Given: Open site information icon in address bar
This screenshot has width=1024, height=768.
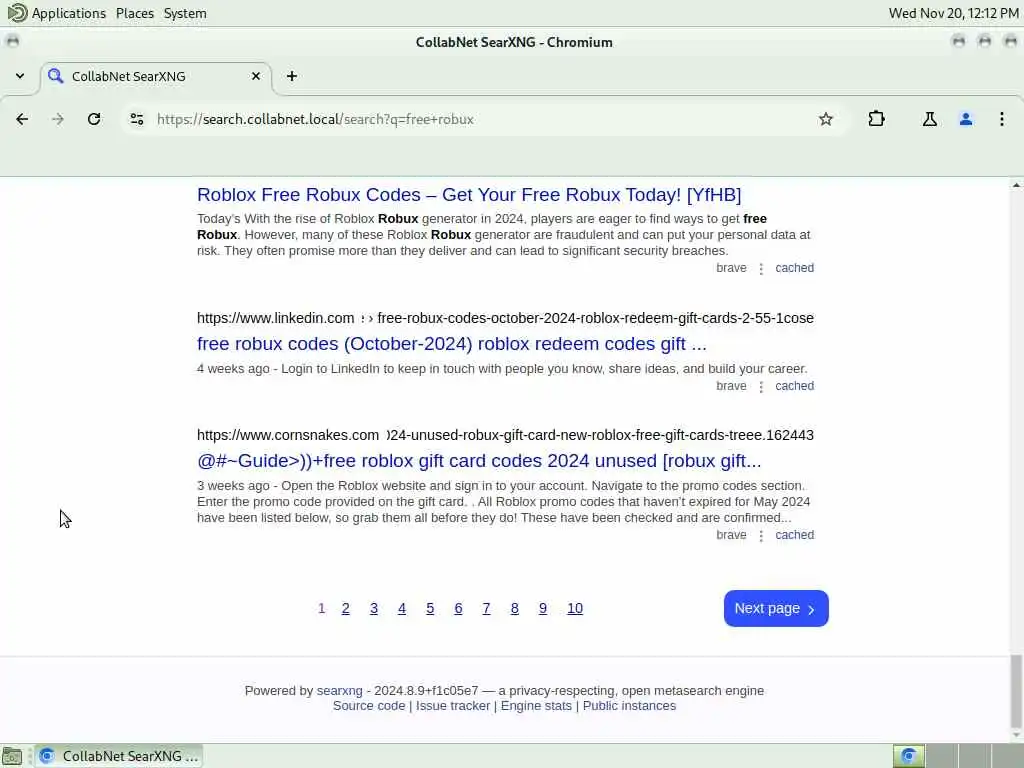Looking at the screenshot, I should point(136,119).
